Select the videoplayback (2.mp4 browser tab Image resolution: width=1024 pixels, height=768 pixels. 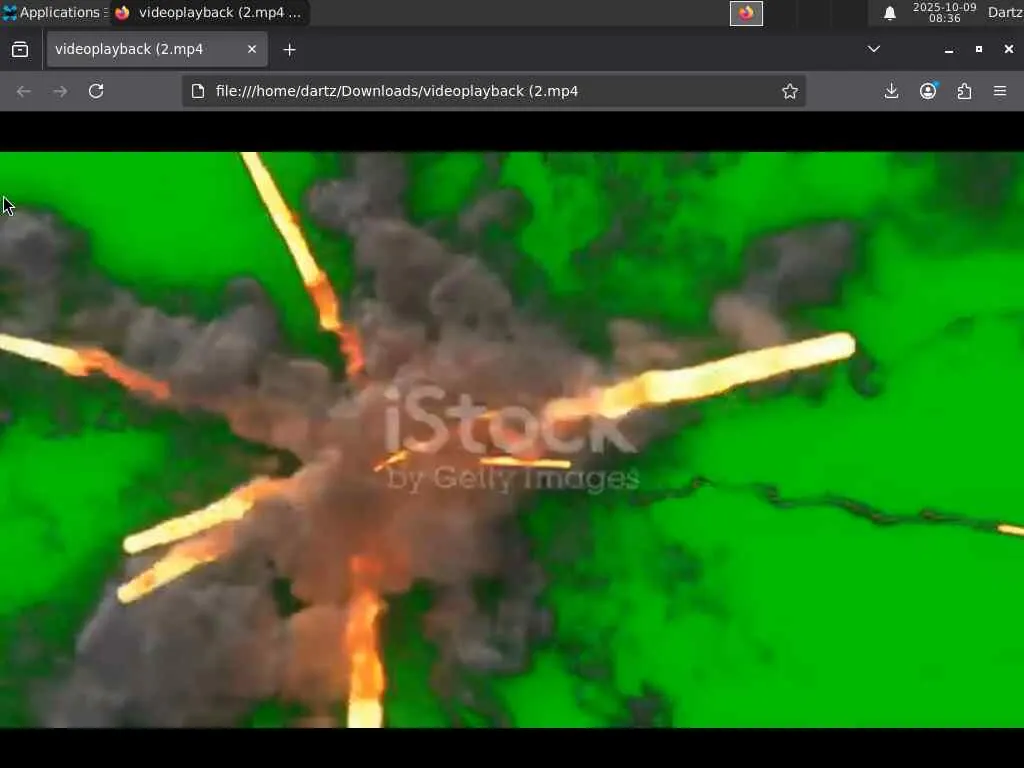157,50
